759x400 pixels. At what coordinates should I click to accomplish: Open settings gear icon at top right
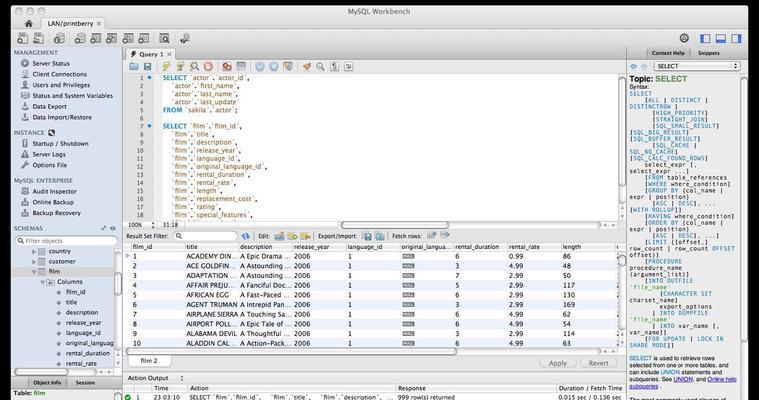tap(684, 38)
